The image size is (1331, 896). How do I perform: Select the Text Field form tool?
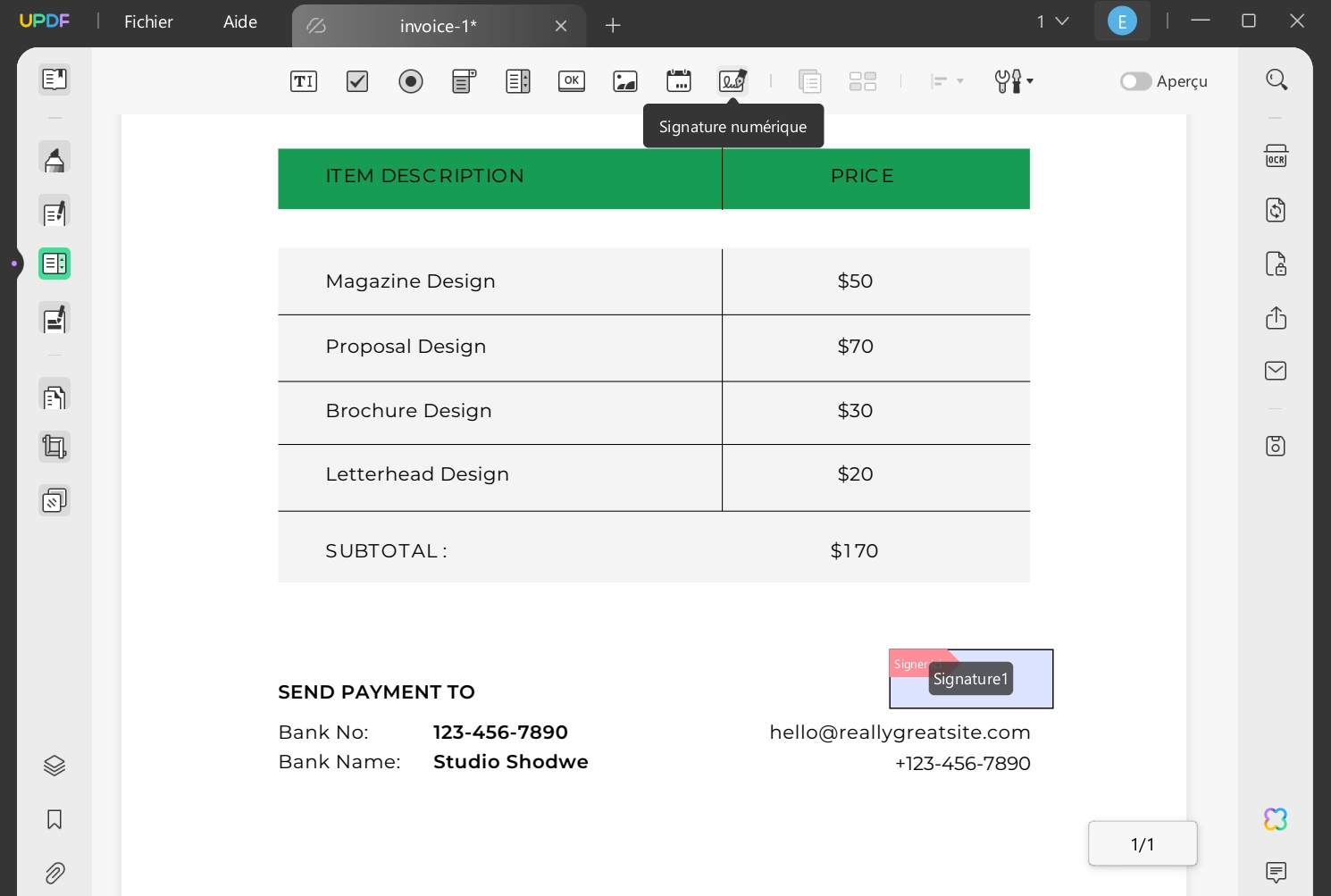coord(303,81)
